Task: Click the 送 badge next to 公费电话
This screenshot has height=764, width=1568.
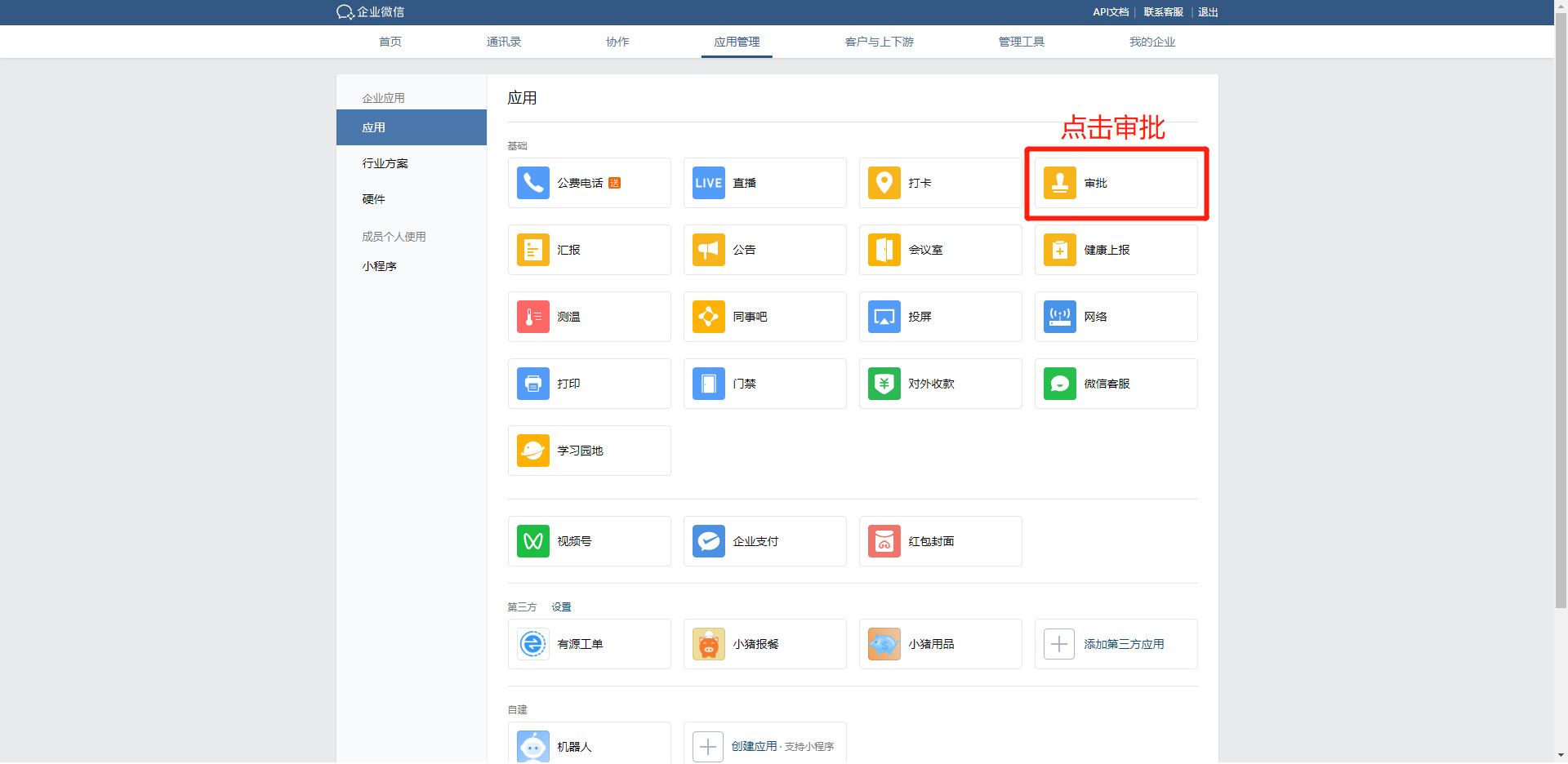Action: (x=614, y=183)
